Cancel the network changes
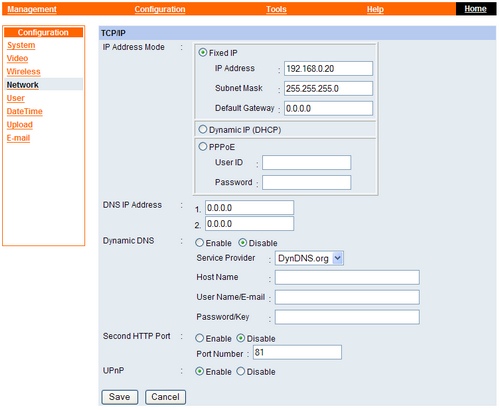 (x=165, y=397)
